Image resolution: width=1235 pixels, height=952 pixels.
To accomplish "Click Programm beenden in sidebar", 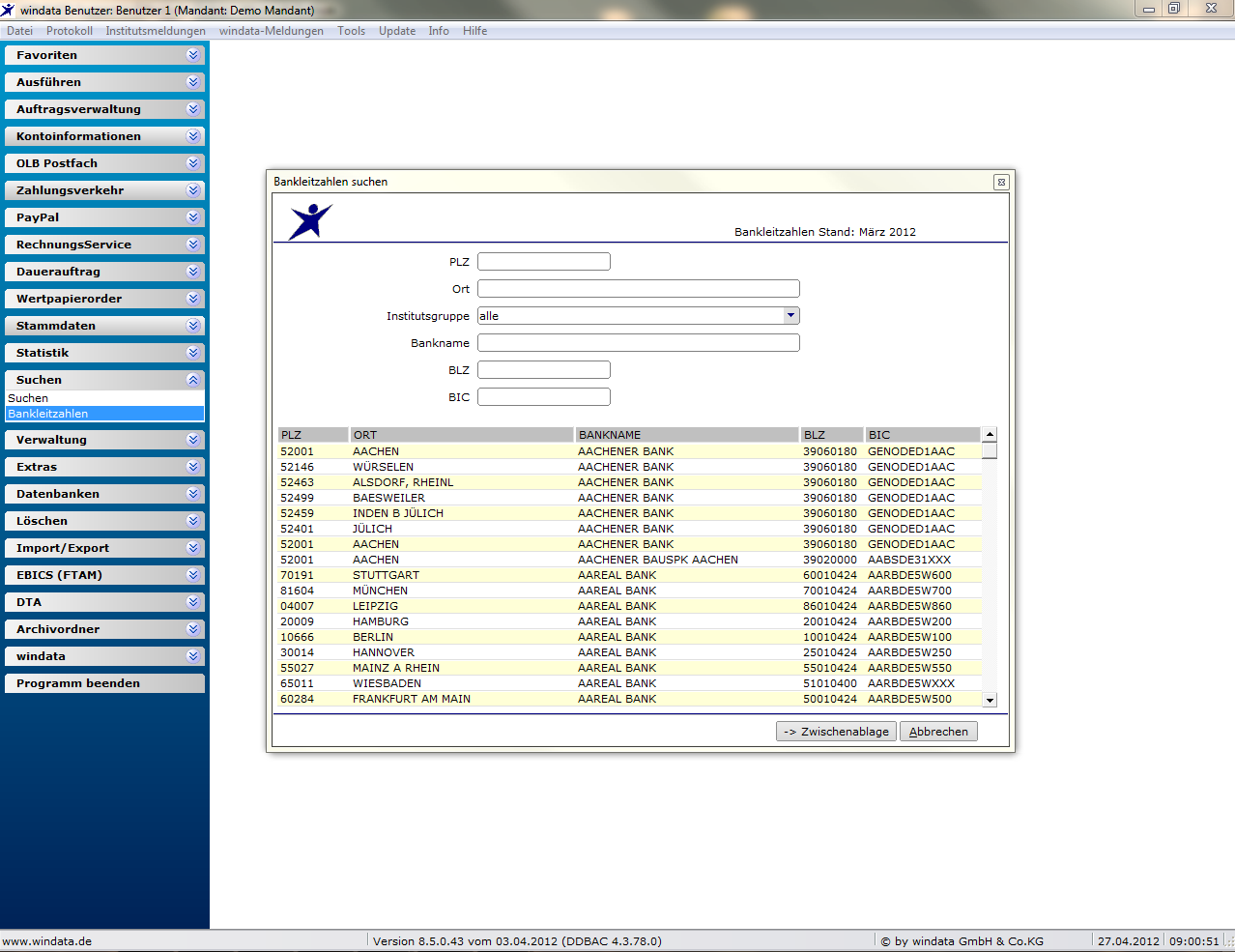I will coord(104,683).
